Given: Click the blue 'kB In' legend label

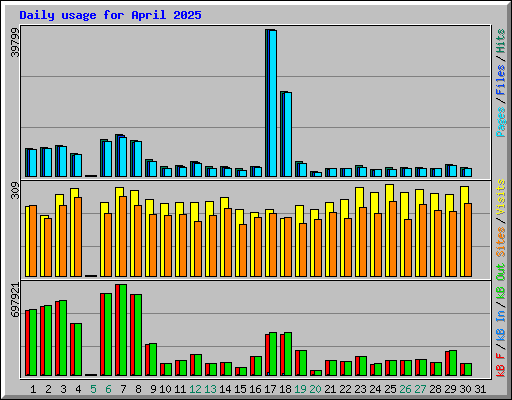Looking at the screenshot, I should tap(501, 325).
